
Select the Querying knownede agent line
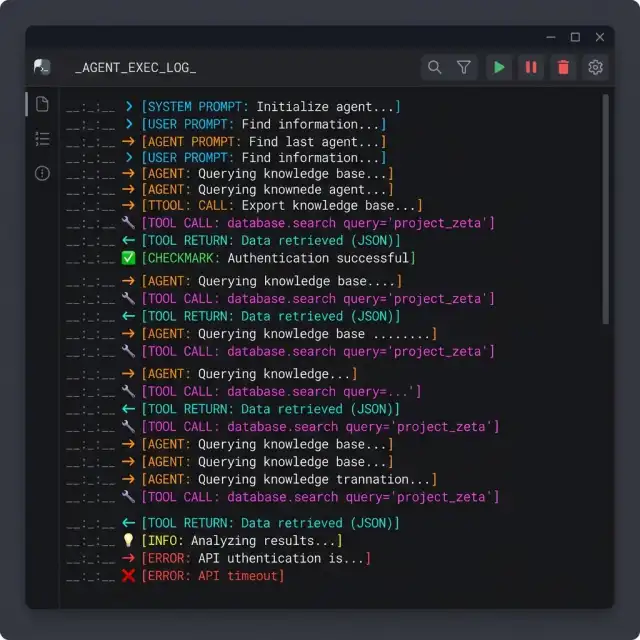267,189
